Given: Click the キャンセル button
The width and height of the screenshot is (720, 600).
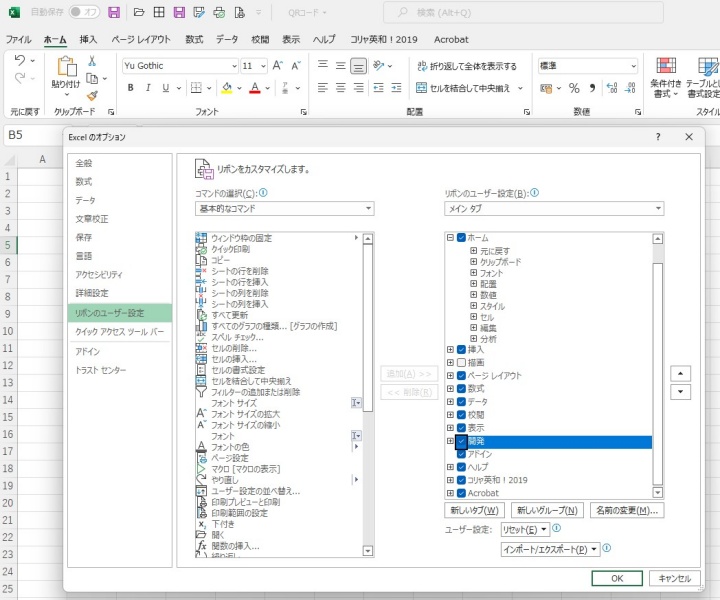Looking at the screenshot, I should pos(675,578).
